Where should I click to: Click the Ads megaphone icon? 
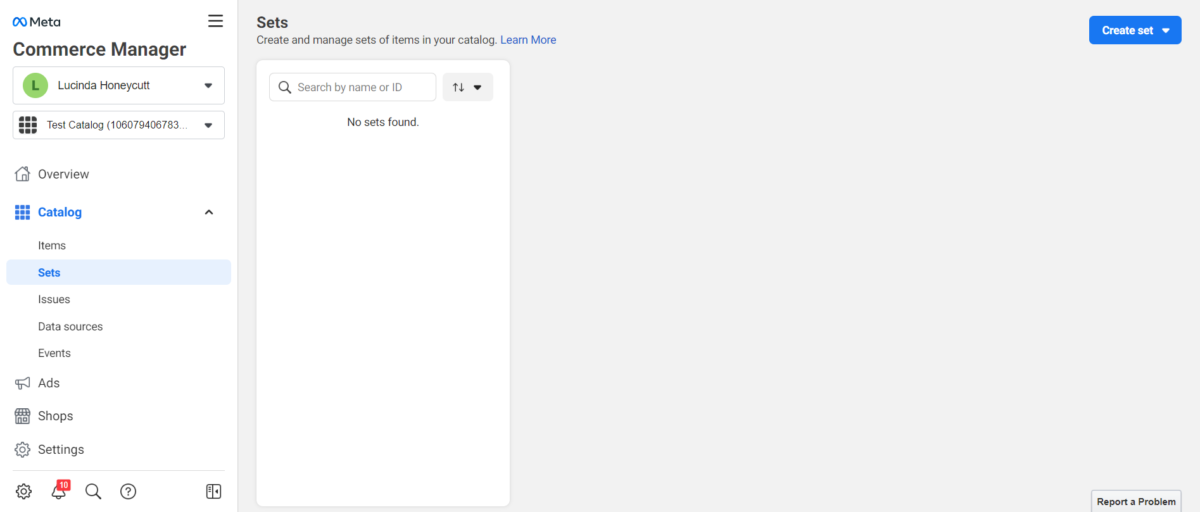point(22,383)
